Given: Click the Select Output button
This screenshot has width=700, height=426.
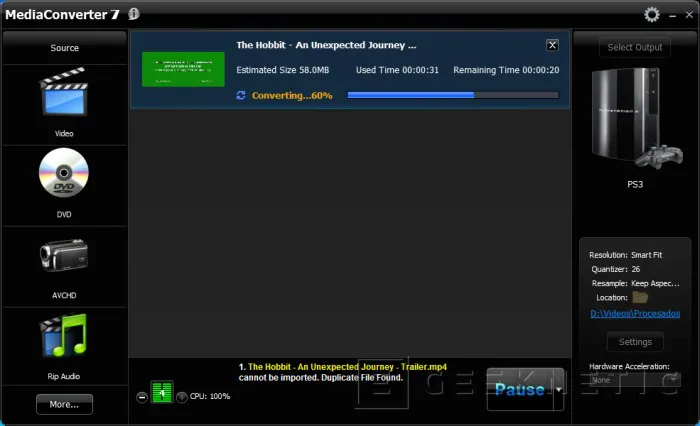Looking at the screenshot, I should coord(634,47).
